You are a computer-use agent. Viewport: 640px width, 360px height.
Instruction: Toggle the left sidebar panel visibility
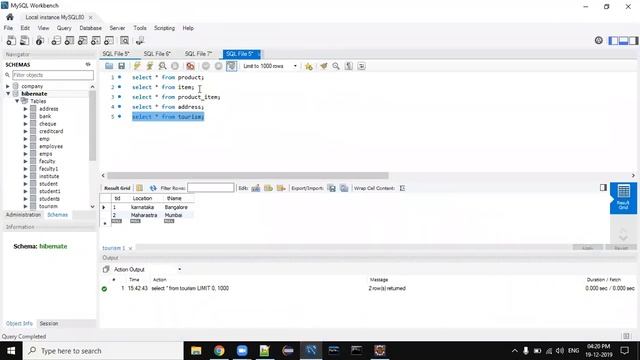[613, 40]
